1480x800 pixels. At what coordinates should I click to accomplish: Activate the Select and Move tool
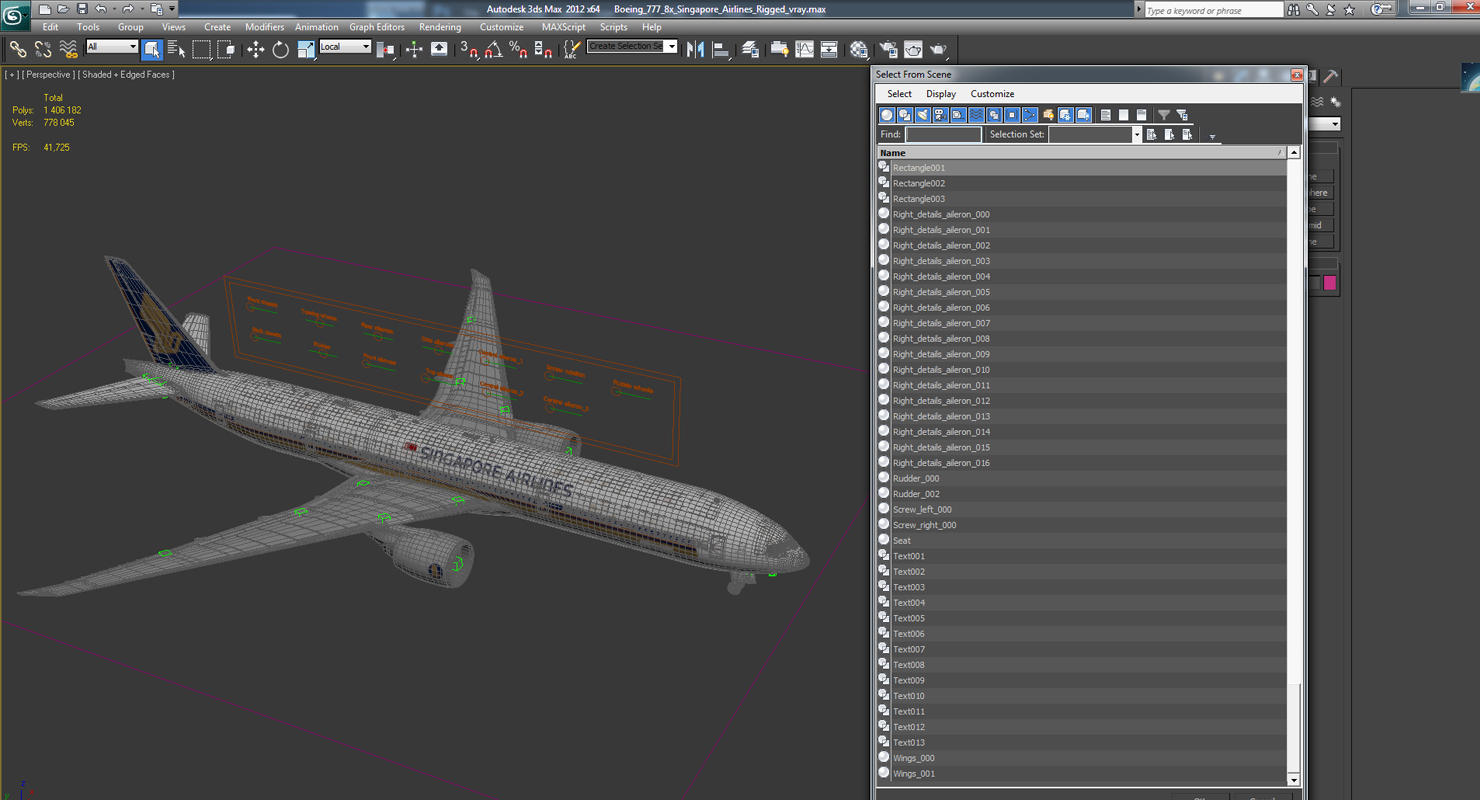256,49
